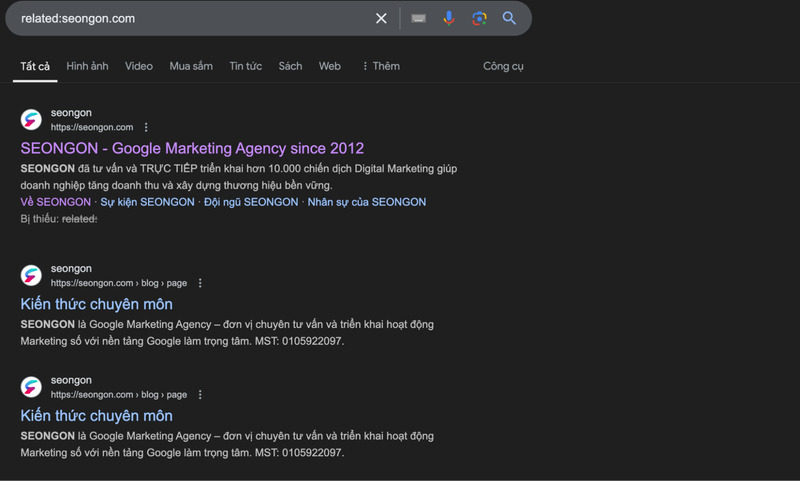Open the Công cụ tools button
Screen dimensions: 800x481
[x=503, y=66]
